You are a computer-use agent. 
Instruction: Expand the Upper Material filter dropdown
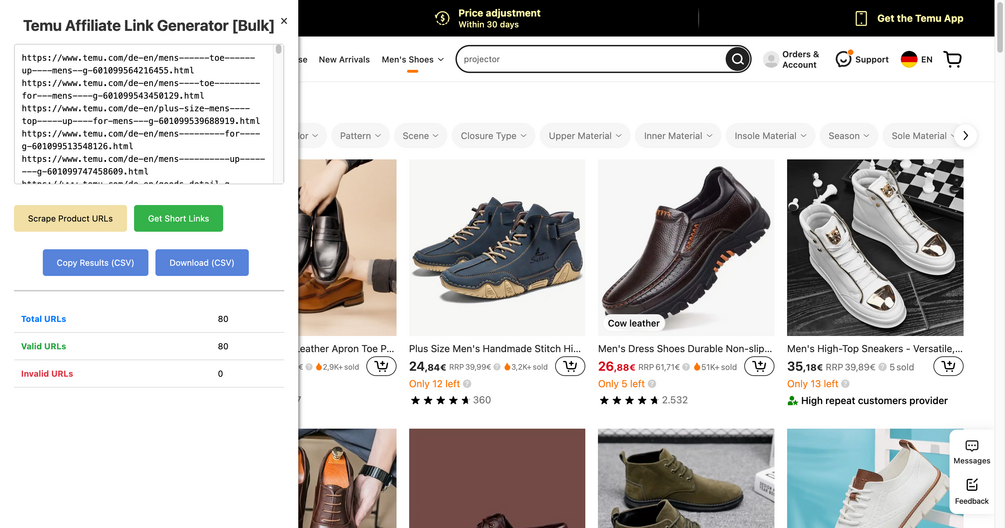point(585,136)
